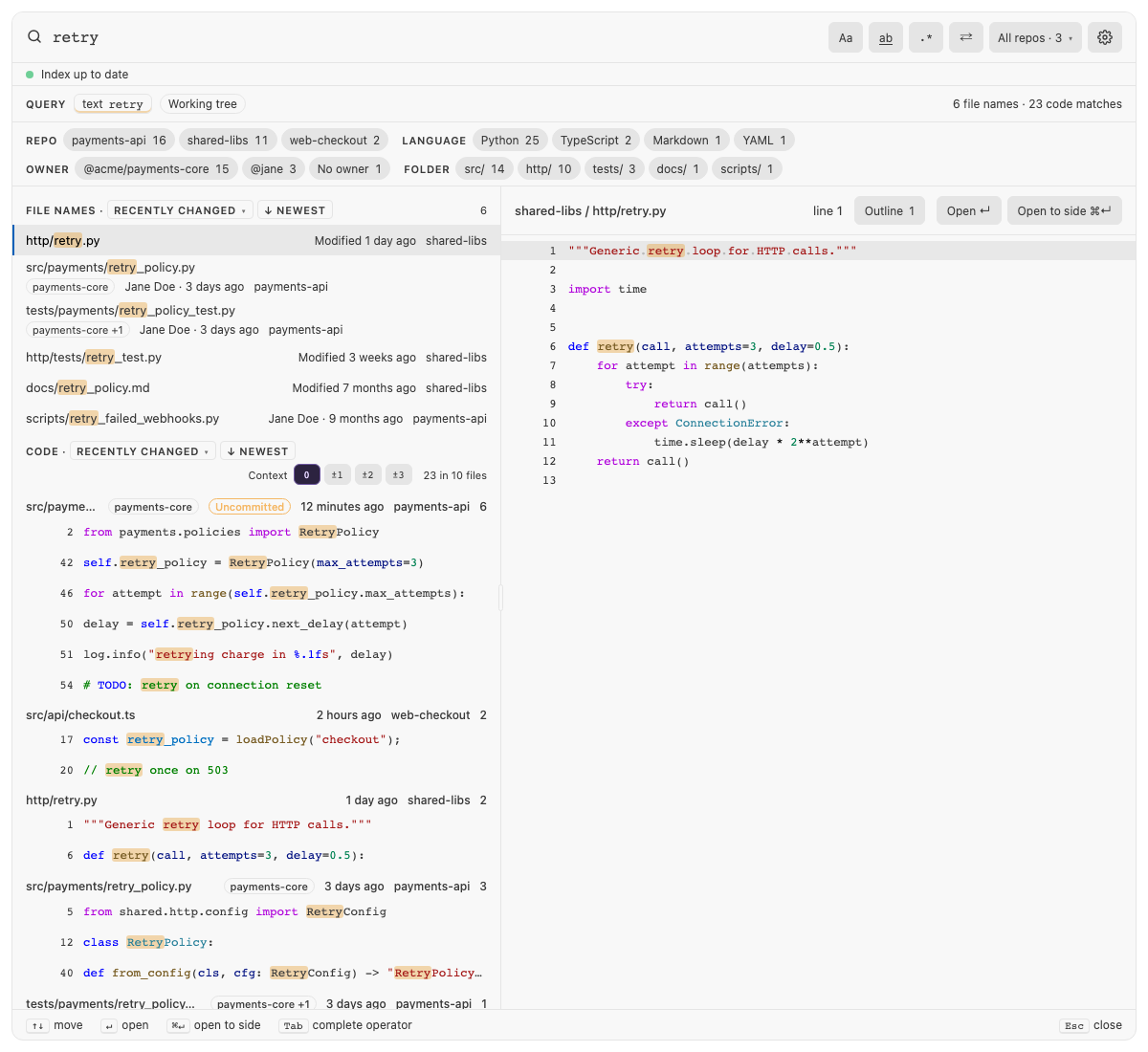The height and width of the screenshot is (1052, 1148).
Task: Select http/tests/retry_test.py file result
Action: click(256, 358)
